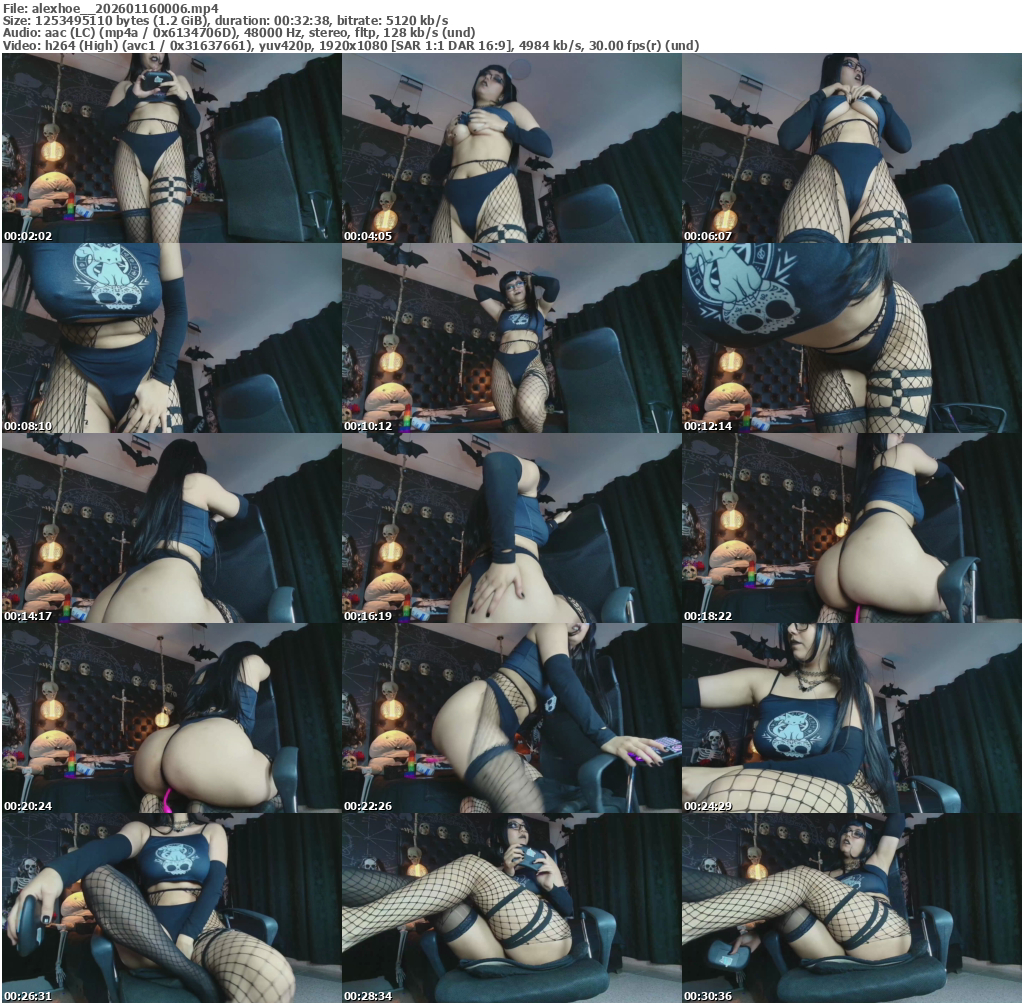Open the frame stamped 00:10:12

[x=512, y=338]
